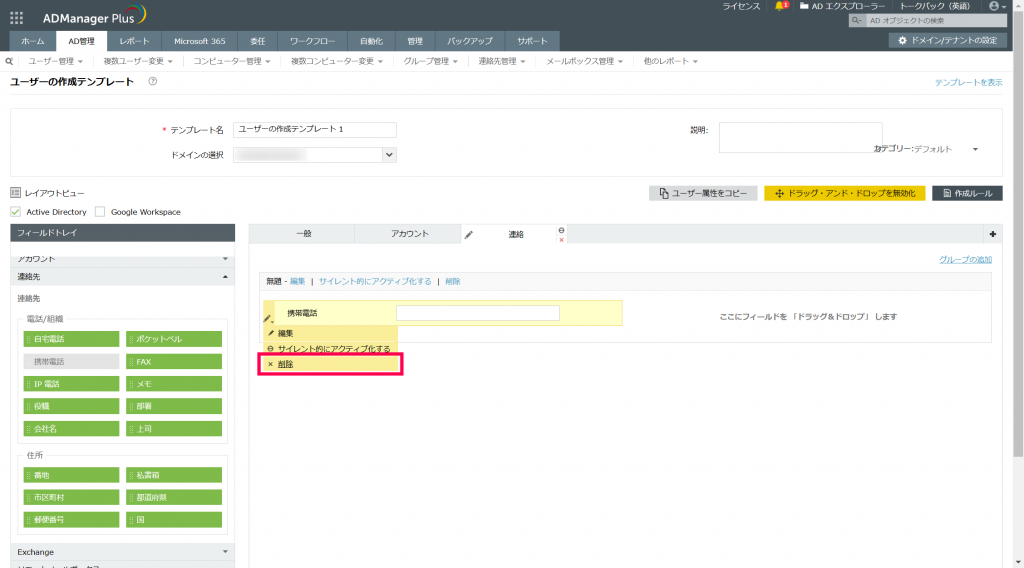Open ドメイン/テナントの設定 button
Viewport: 1024px width, 568px height.
click(947, 40)
